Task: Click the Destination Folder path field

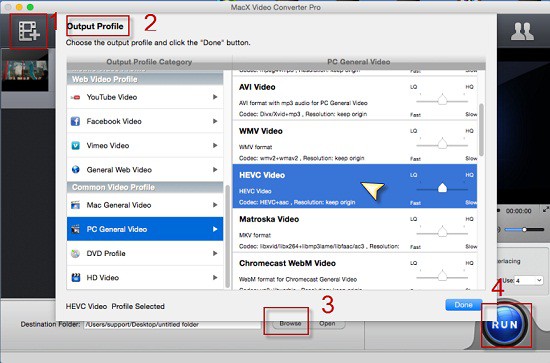Action: pos(173,324)
